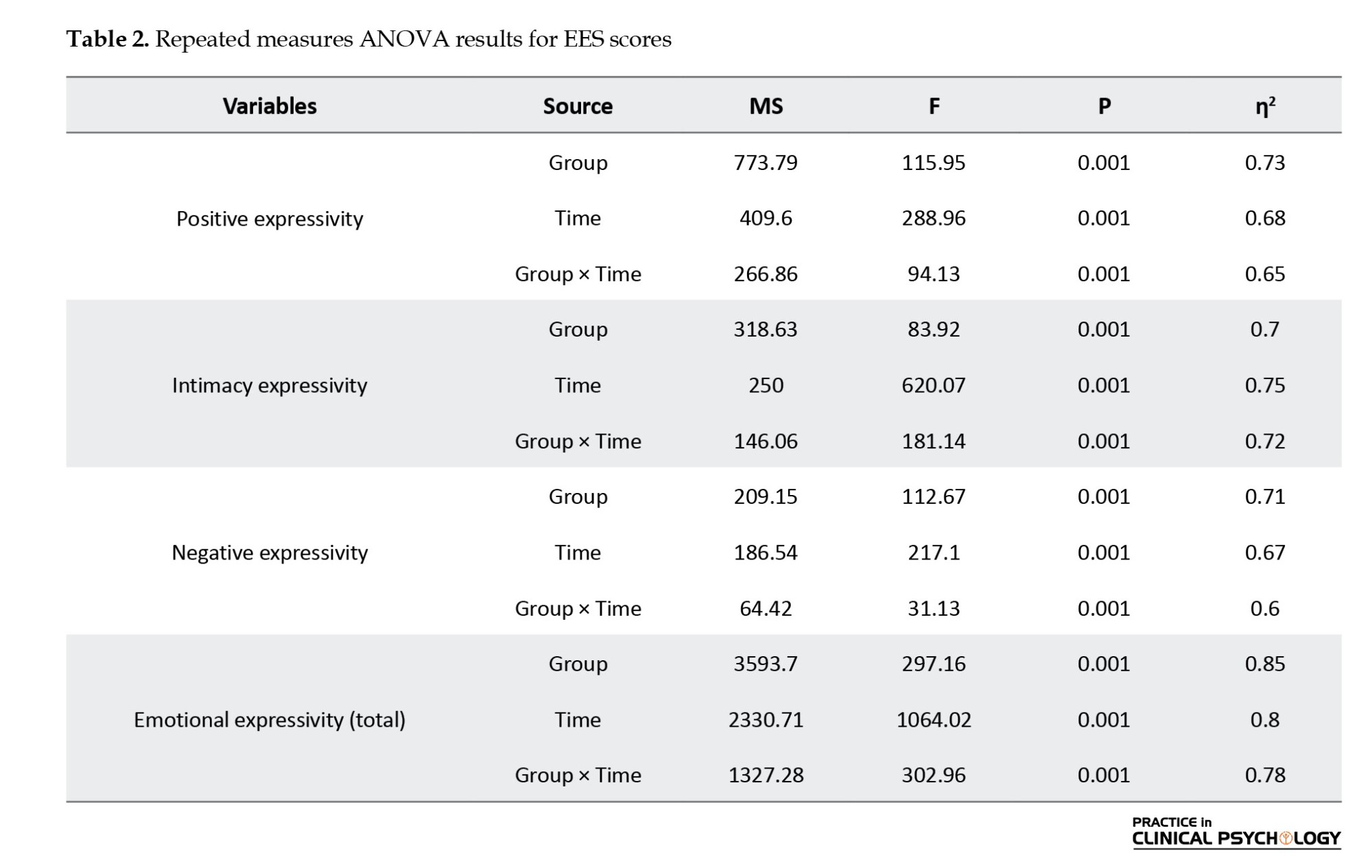The image size is (1372, 868).
Task: Click the MS value 64.42
Action: [x=766, y=608]
